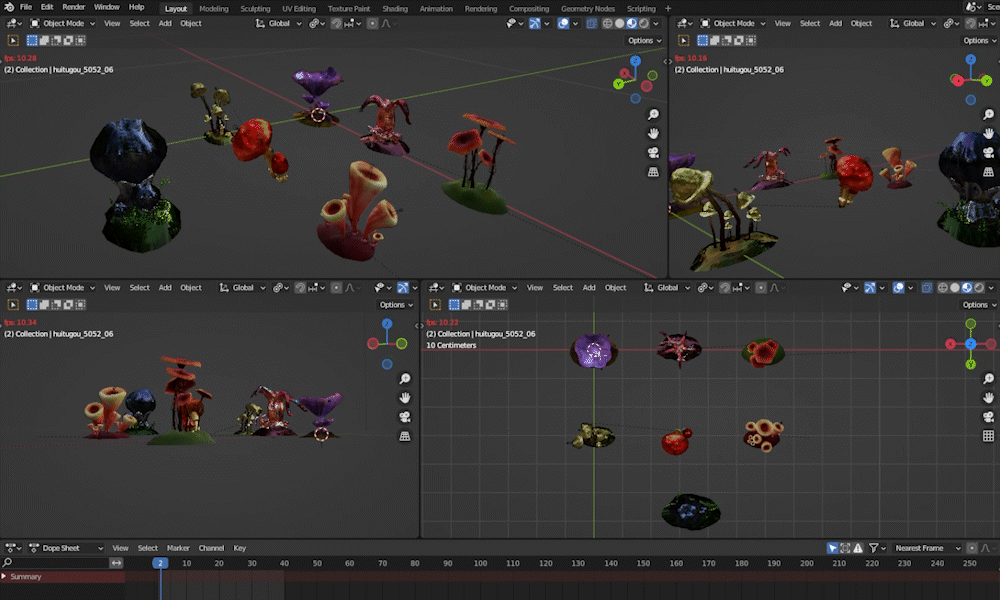Click the zoom magnifier icon in top-left viewport
Image resolution: width=1000 pixels, height=600 pixels.
[653, 115]
